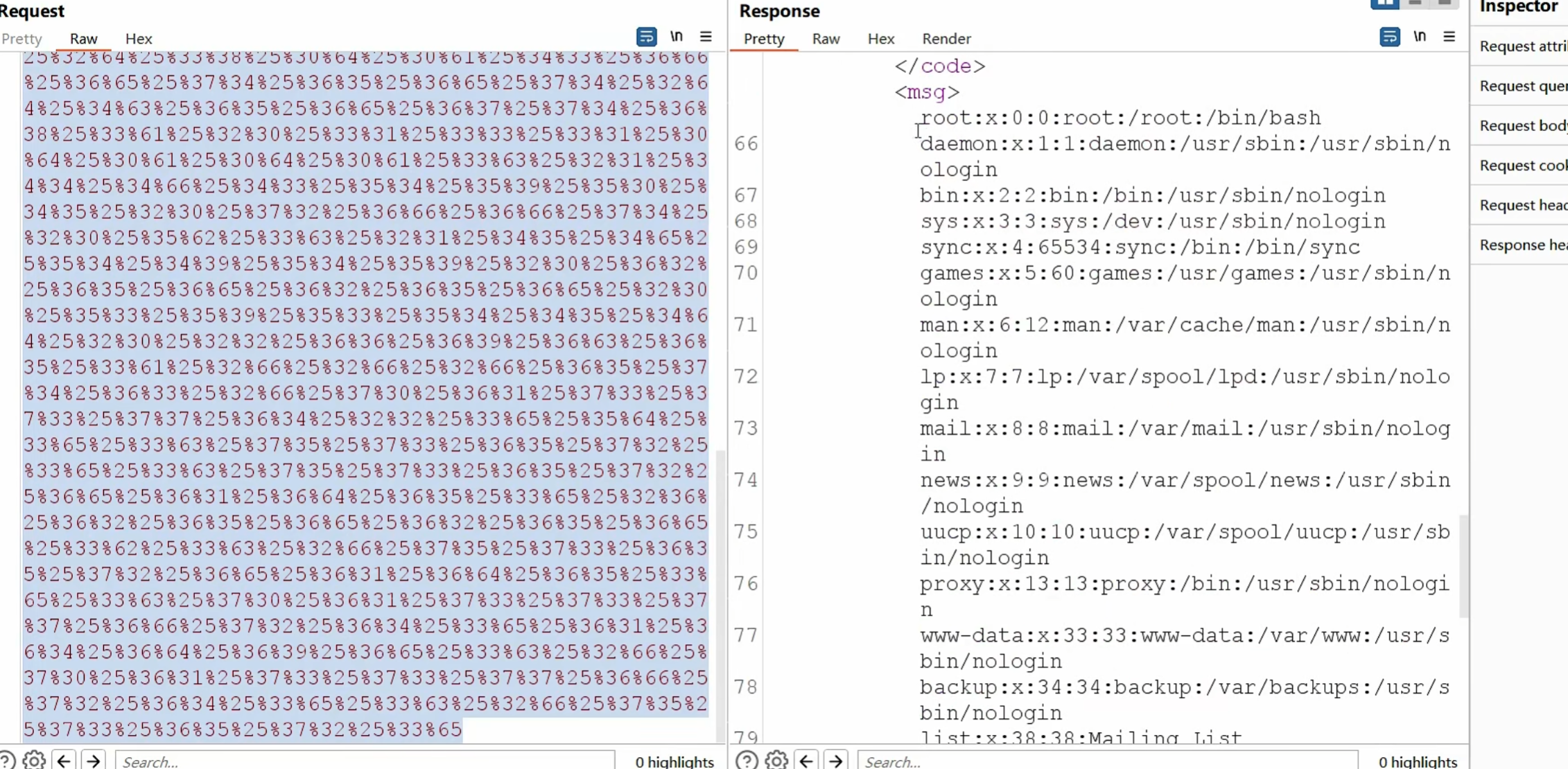
Task: Click the Response search settings gear
Action: pyautogui.click(x=776, y=760)
